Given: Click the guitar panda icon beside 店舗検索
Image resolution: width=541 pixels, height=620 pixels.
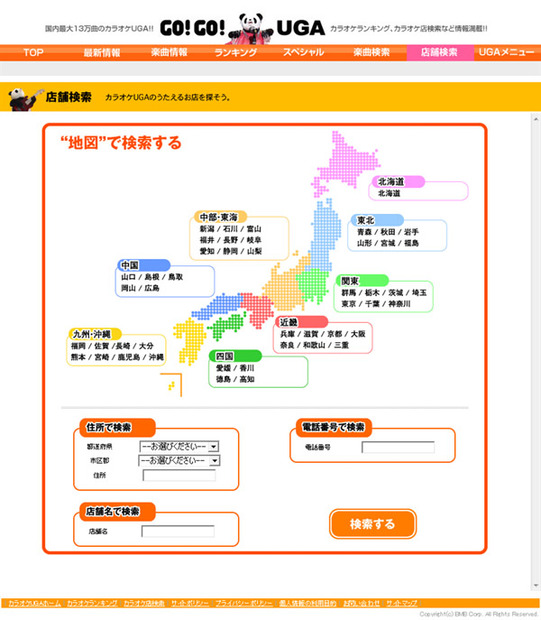Looking at the screenshot, I should point(26,98).
